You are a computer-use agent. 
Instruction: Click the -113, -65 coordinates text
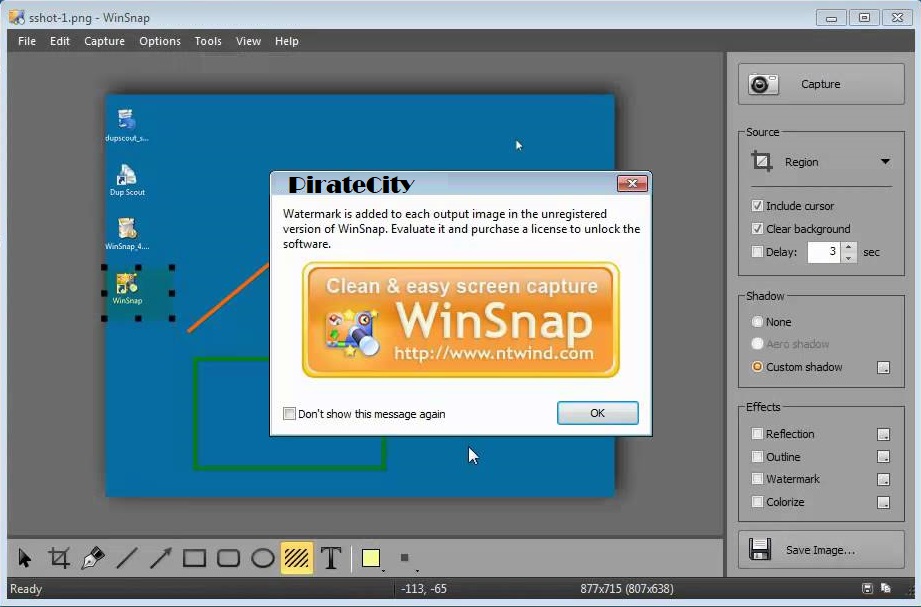423,589
